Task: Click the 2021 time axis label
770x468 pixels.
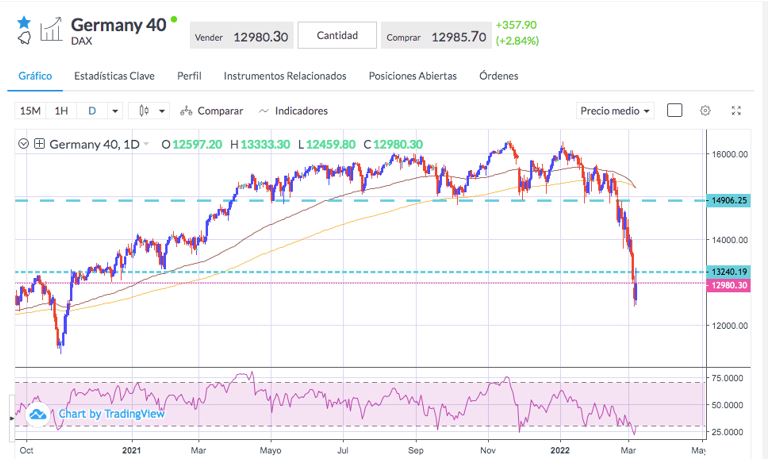Action: point(132,450)
